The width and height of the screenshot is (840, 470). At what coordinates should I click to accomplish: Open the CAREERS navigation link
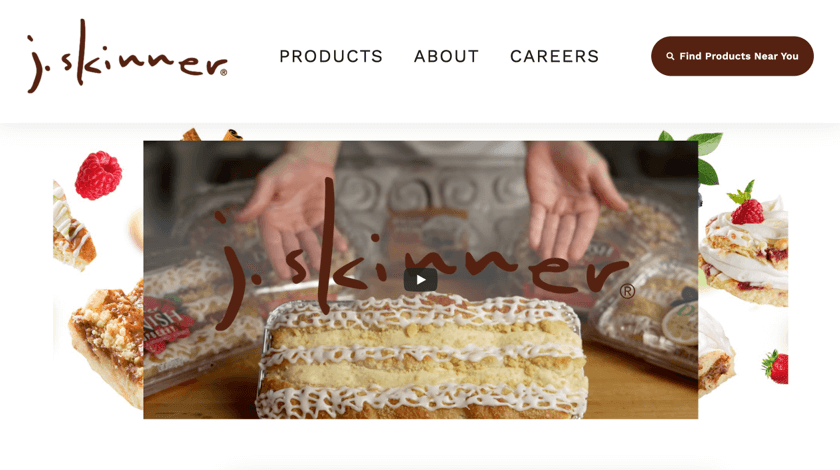[554, 56]
